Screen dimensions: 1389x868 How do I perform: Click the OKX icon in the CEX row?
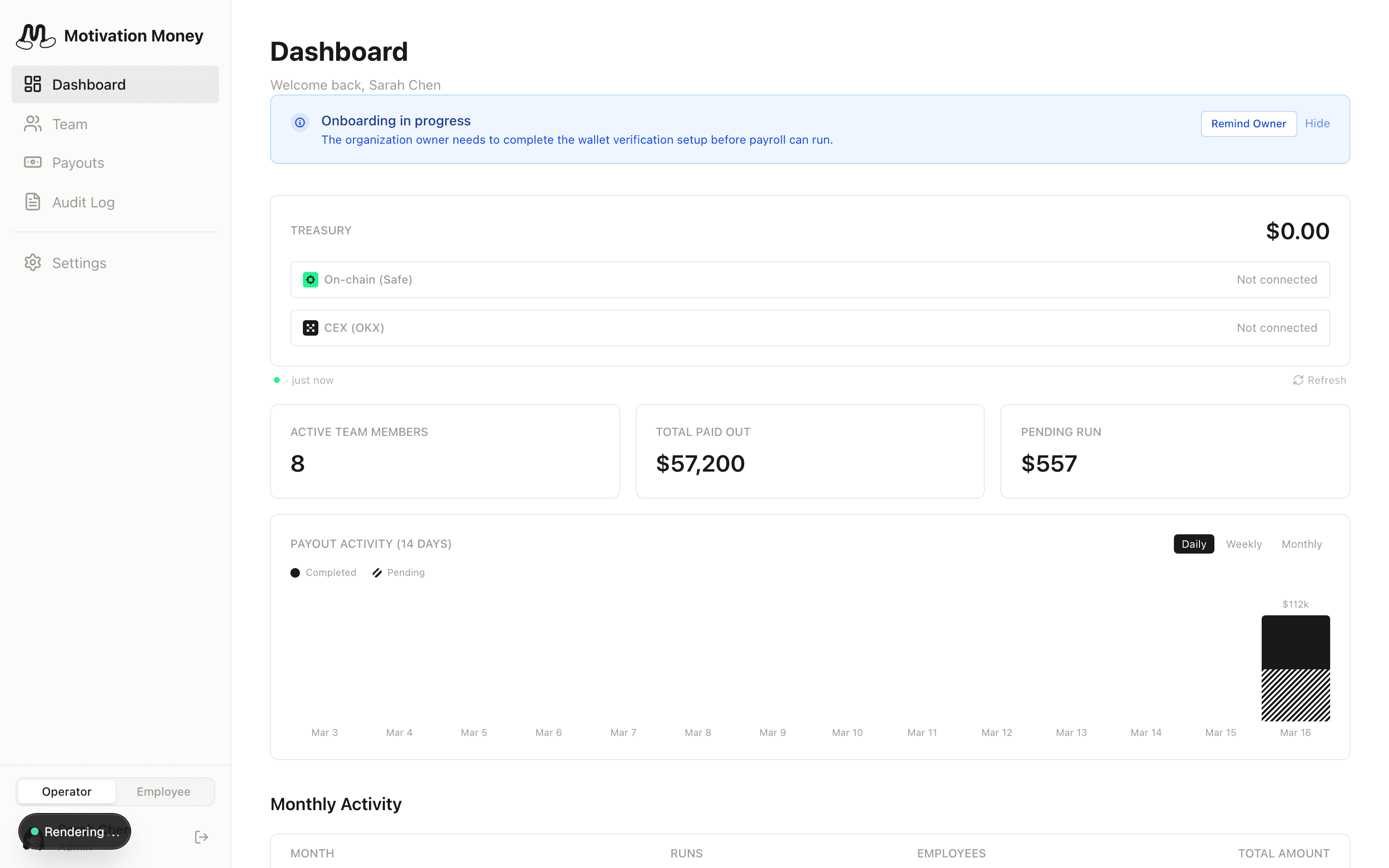[311, 327]
